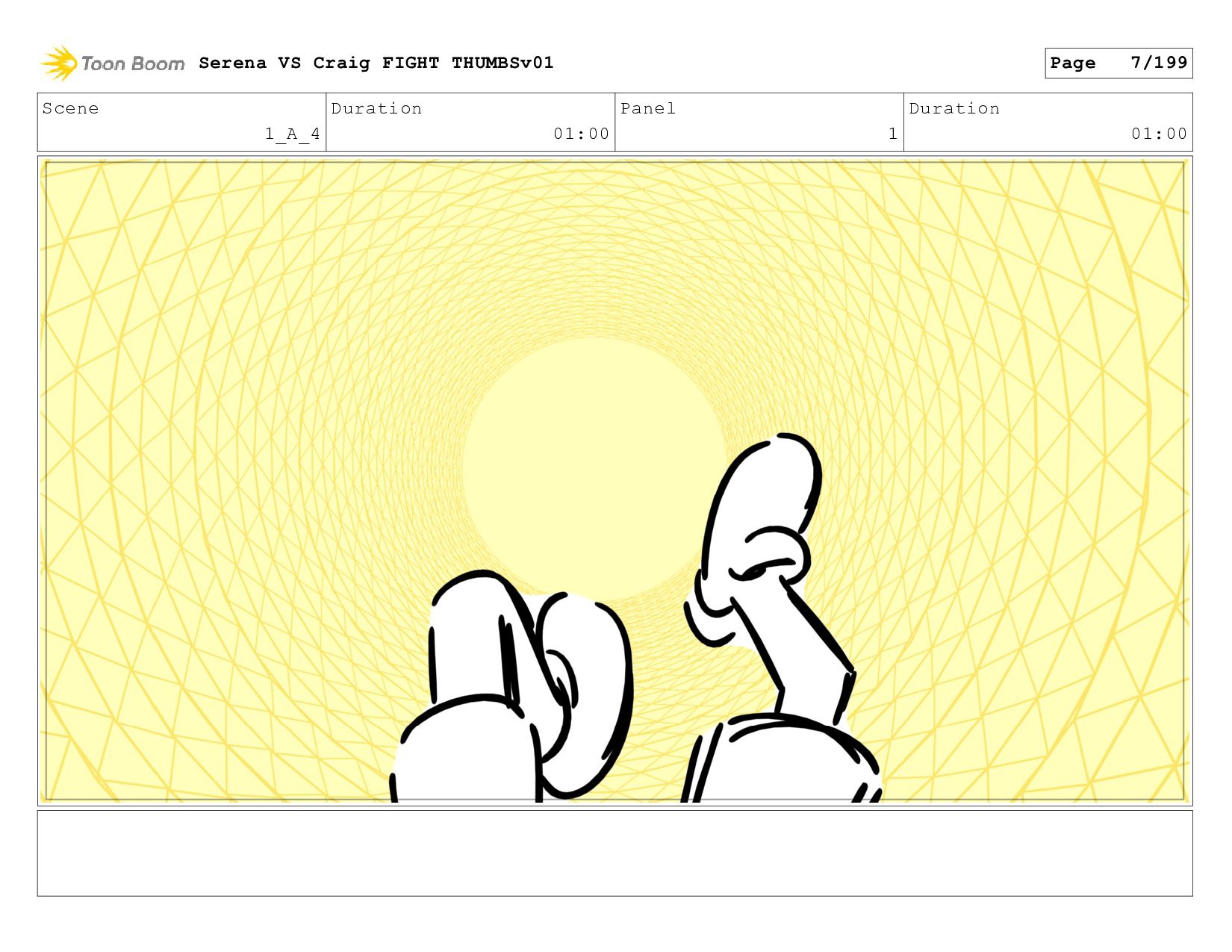The width and height of the screenshot is (1232, 952).
Task: Click the panel number '1'
Action: coord(892,134)
